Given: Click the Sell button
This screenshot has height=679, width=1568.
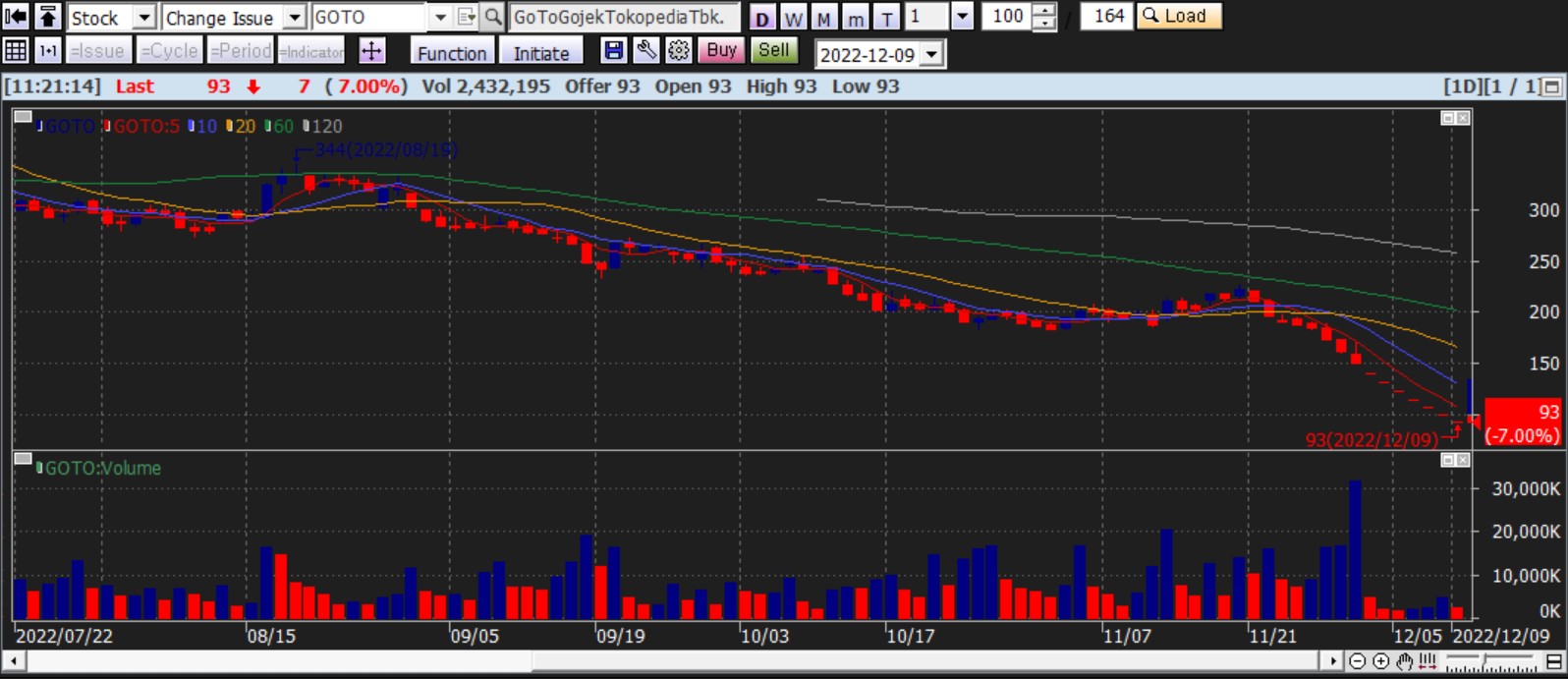Looking at the screenshot, I should (774, 51).
